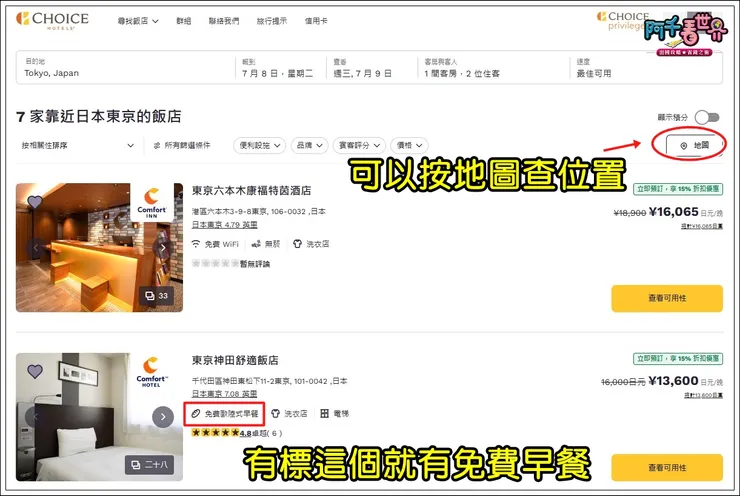Open the 尋找飯店 dropdown menu
The width and height of the screenshot is (740, 496).
tap(138, 21)
